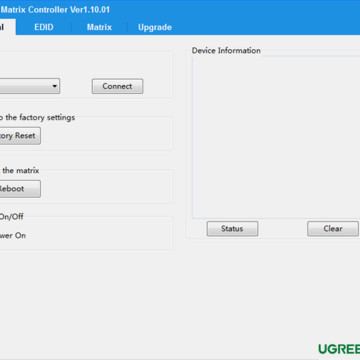Go to the Upgrade tab
360x360 pixels.
pyautogui.click(x=155, y=27)
